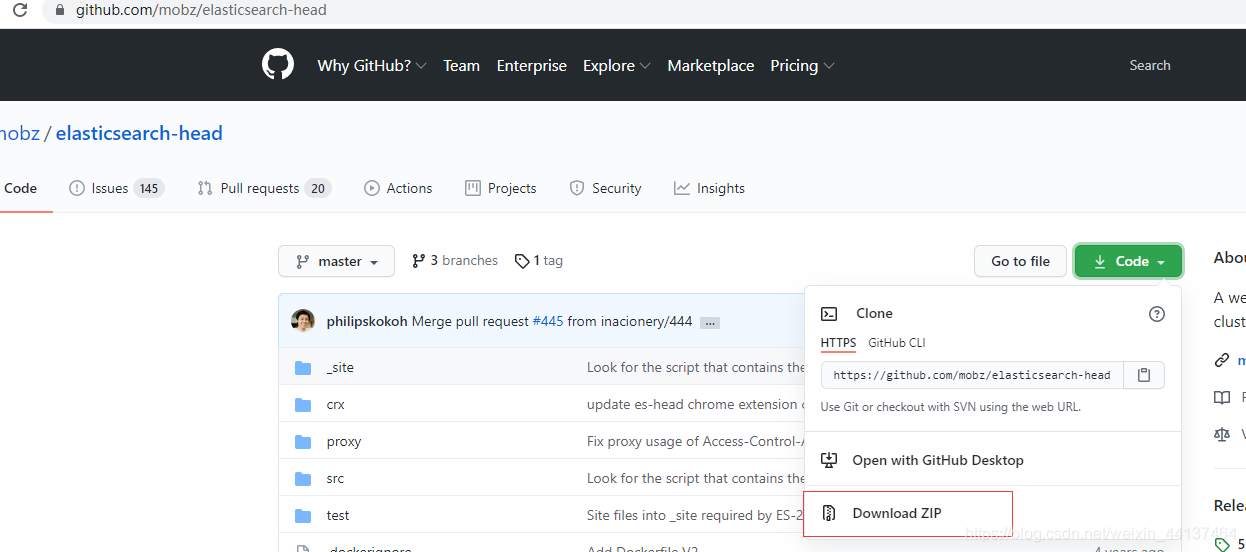Select the GitHub CLI clone tab

click(x=897, y=343)
